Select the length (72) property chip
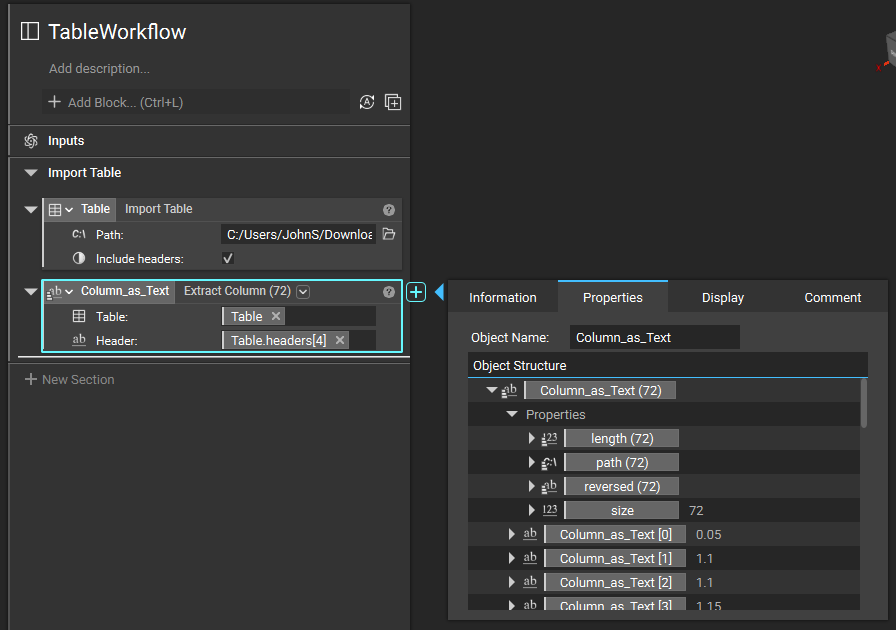This screenshot has width=896, height=630. (622, 438)
